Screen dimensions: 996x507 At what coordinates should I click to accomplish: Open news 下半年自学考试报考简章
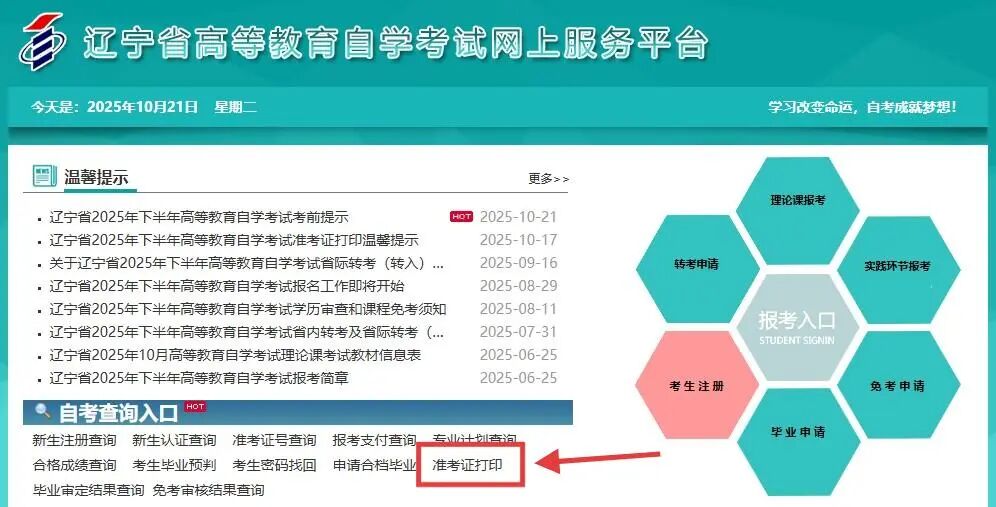point(199,378)
